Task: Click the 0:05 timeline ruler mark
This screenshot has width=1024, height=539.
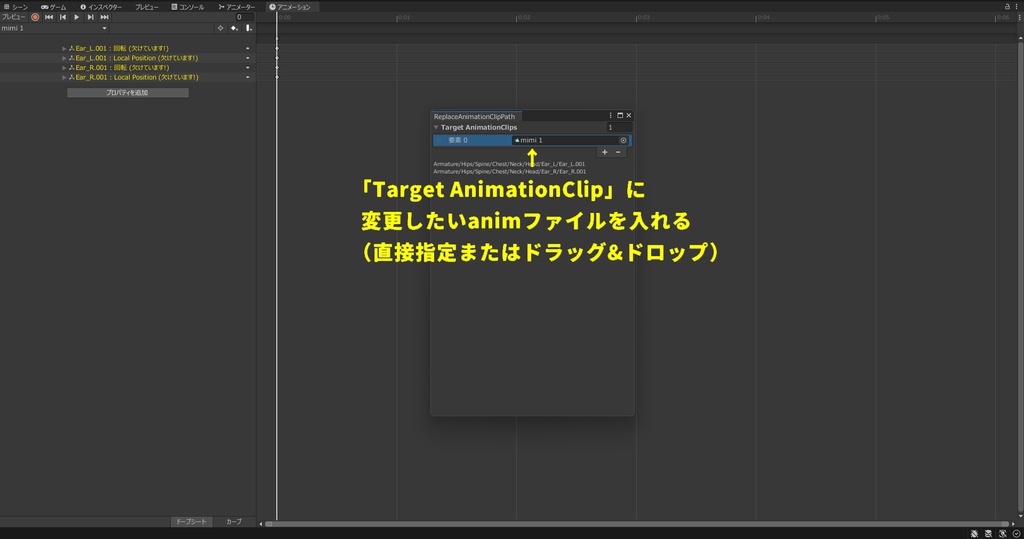Action: point(882,17)
